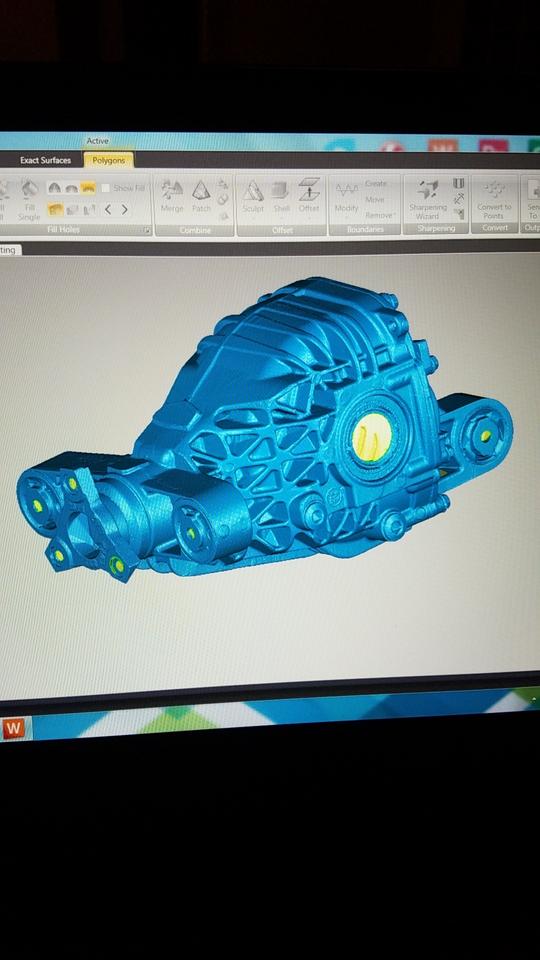Screen dimensions: 540x960
Task: Click bottom small icon in Combine group
Action: [x=223, y=216]
